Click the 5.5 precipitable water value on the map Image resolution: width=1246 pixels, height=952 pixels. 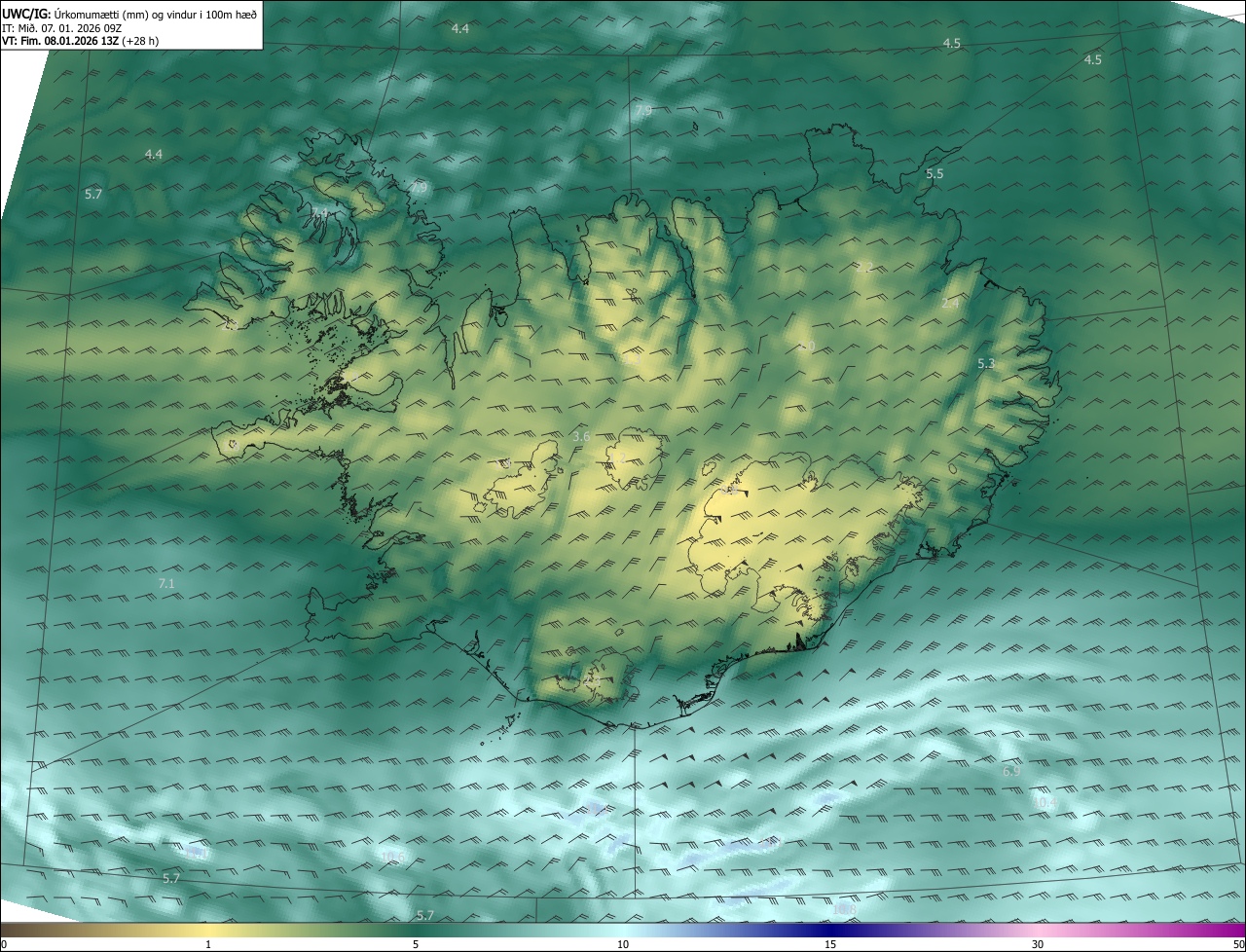coord(934,173)
